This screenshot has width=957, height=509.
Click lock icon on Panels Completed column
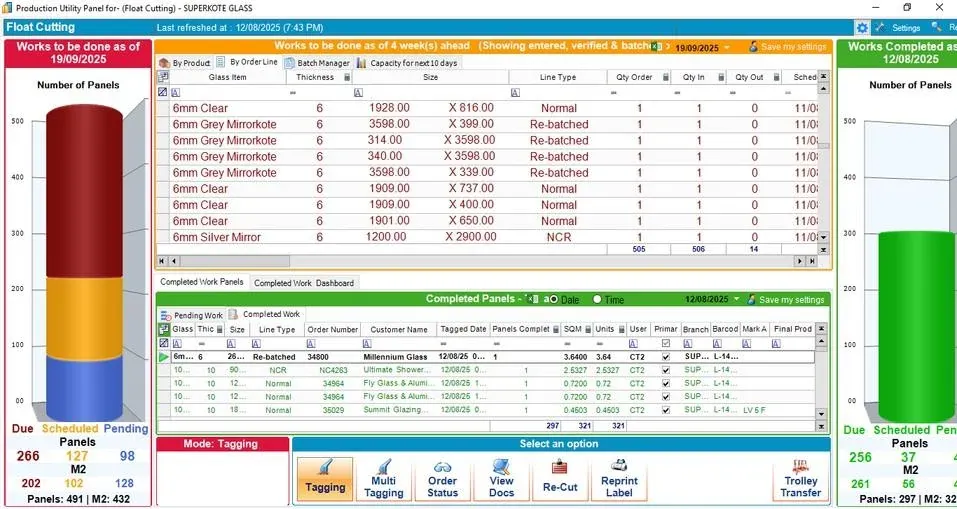pos(555,330)
